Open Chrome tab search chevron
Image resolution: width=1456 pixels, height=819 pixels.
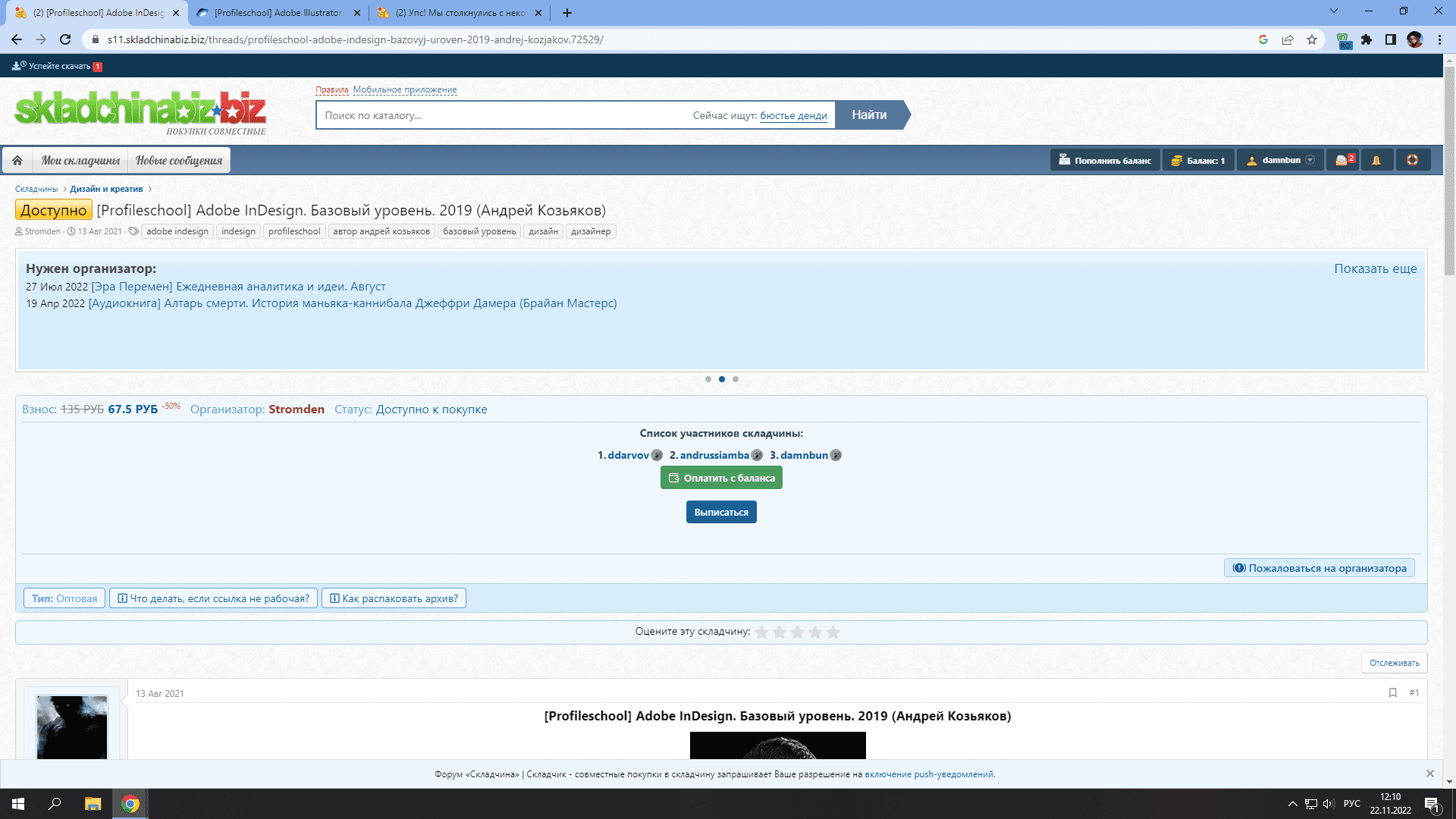[1333, 11]
